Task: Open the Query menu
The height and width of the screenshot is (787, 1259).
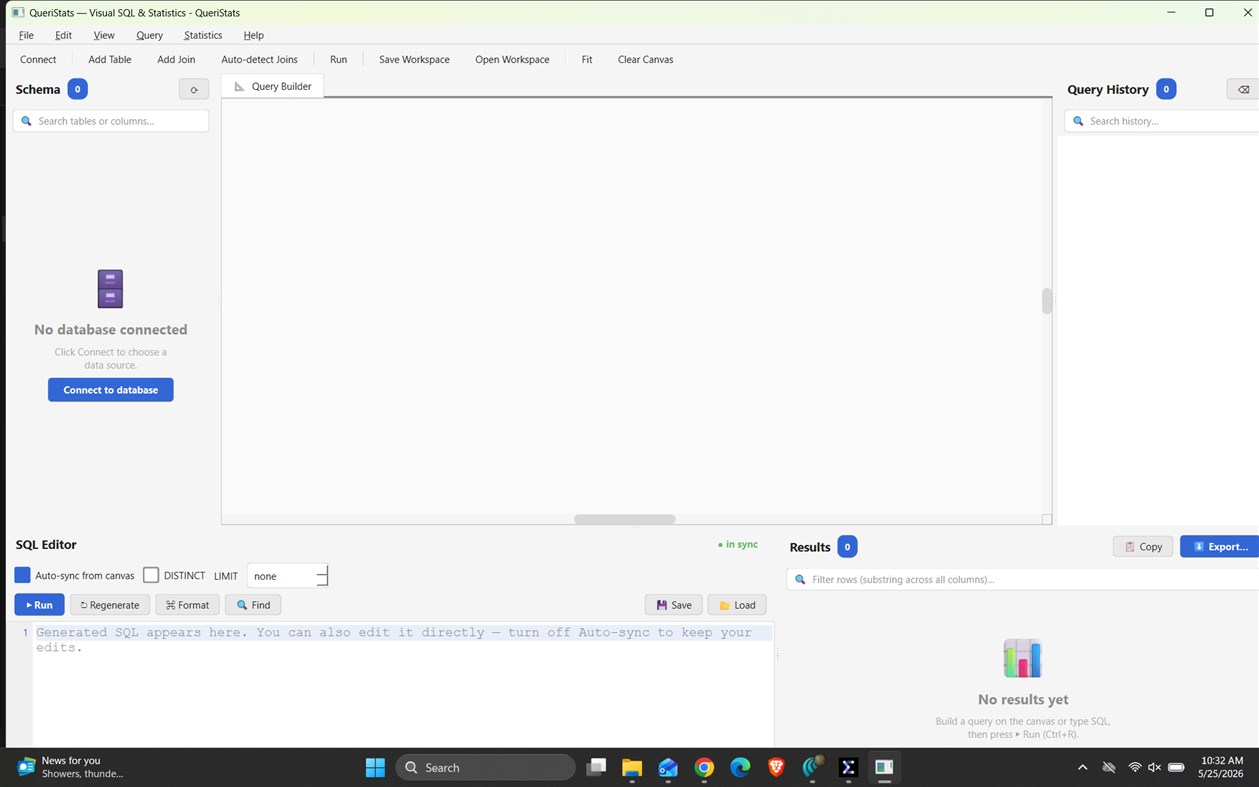Action: click(149, 35)
